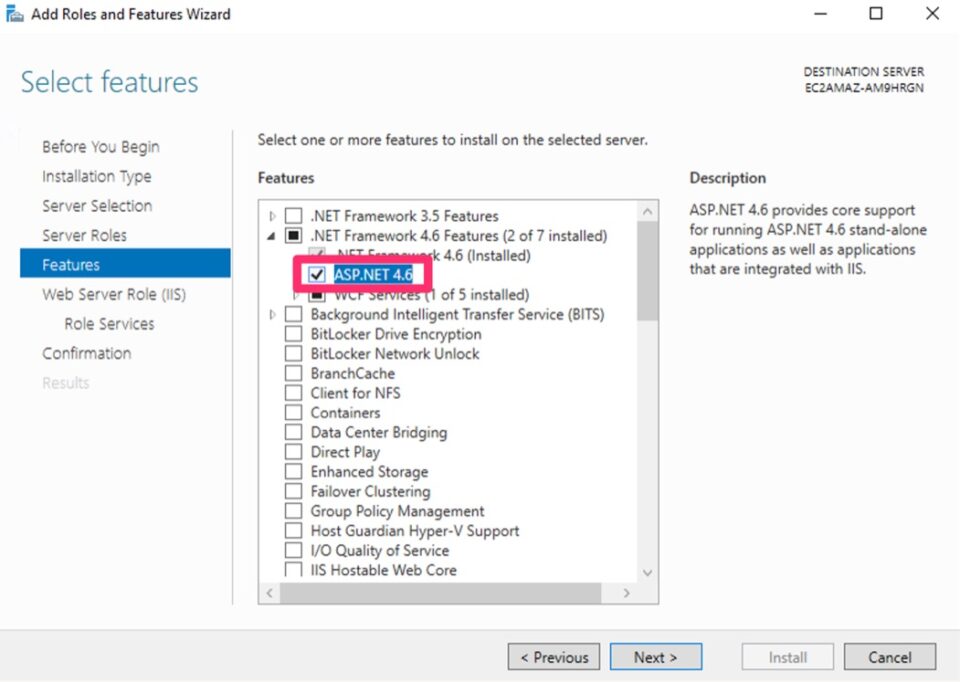Viewport: 960px width, 682px height.
Task: Enable the BranchCache feature
Action: tap(294, 373)
